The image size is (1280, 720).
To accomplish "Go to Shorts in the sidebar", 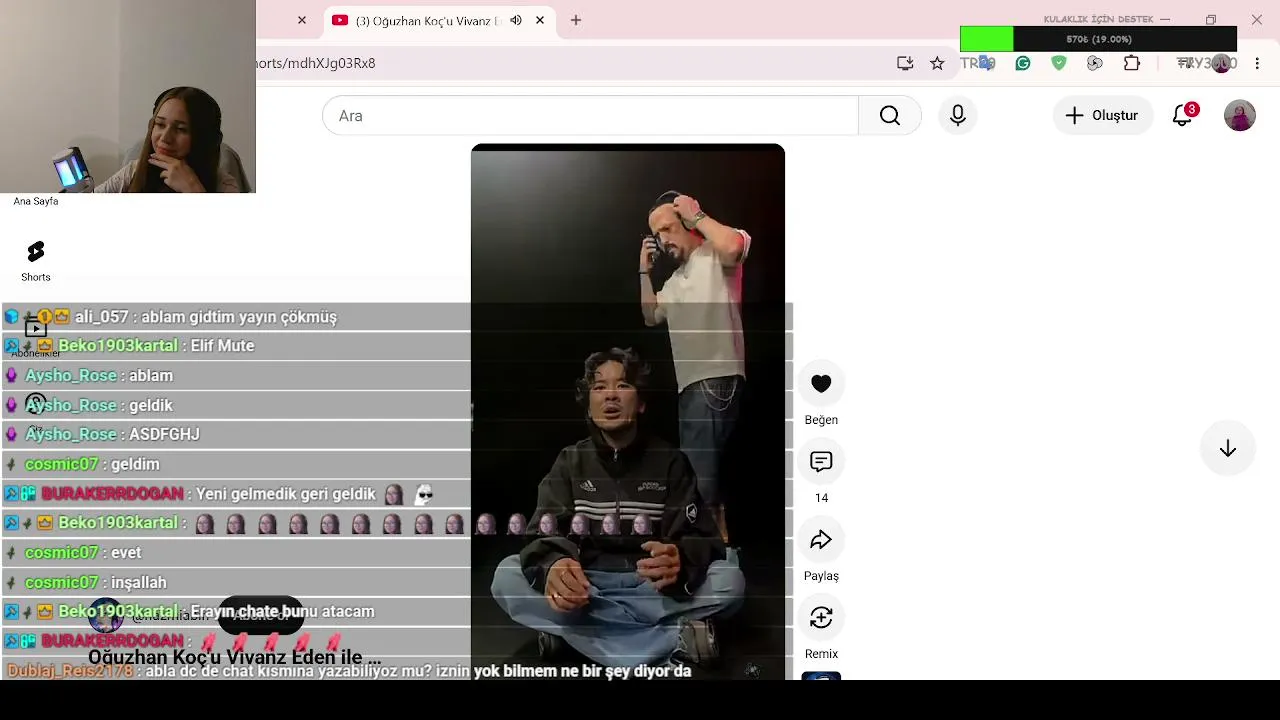I will tap(36, 261).
